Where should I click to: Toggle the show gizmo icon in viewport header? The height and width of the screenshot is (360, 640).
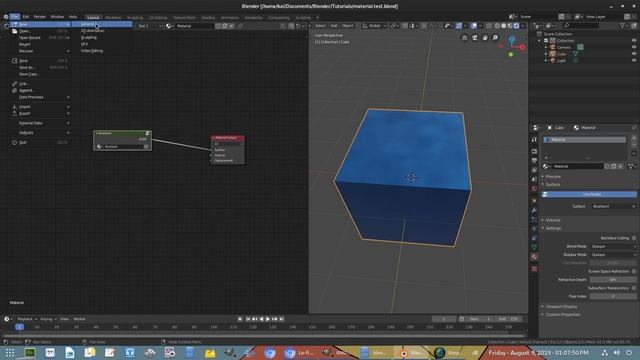tap(459, 26)
